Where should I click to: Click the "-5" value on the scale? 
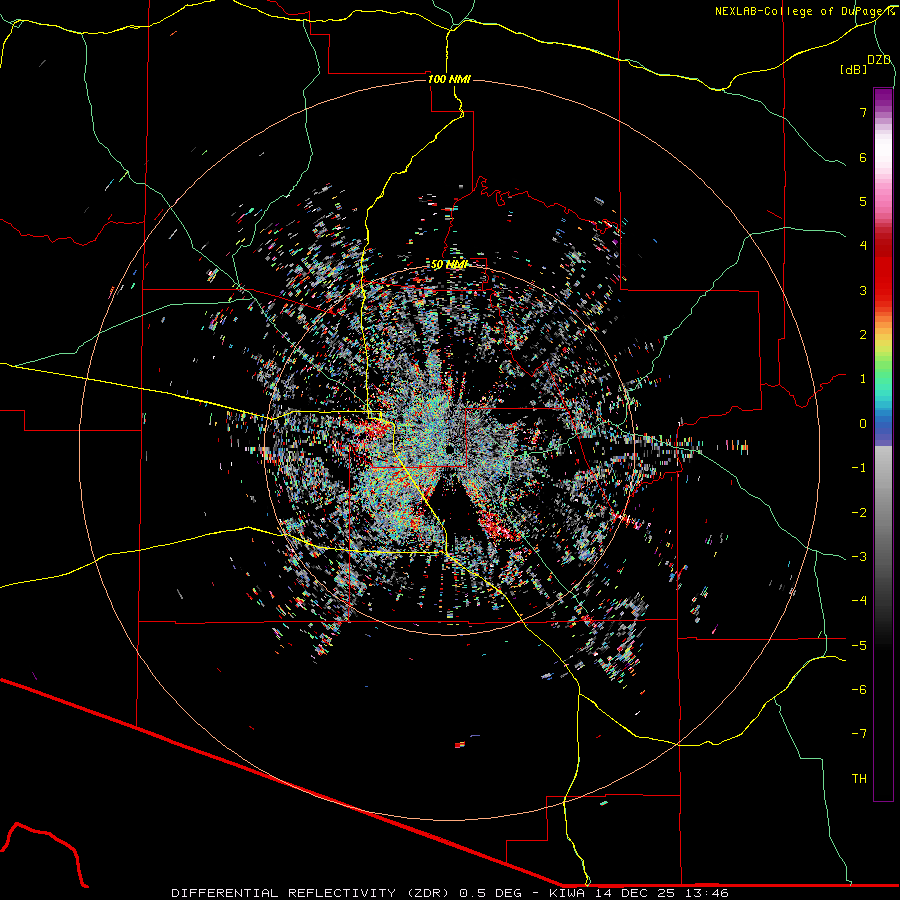859,646
